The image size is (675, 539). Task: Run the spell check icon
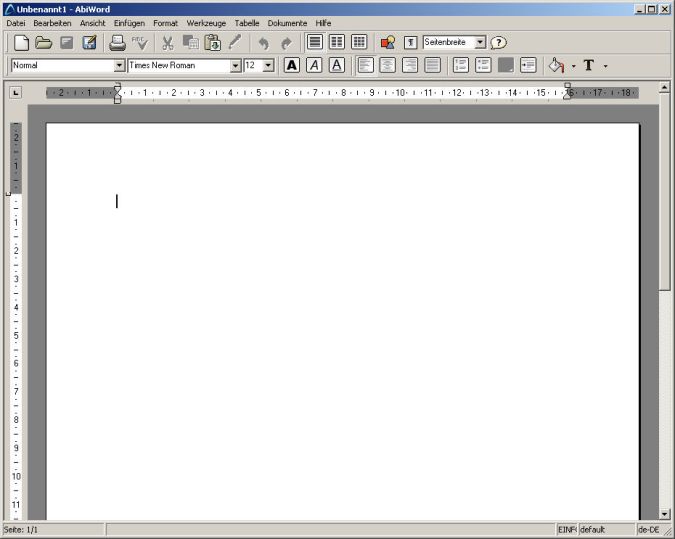tap(140, 43)
